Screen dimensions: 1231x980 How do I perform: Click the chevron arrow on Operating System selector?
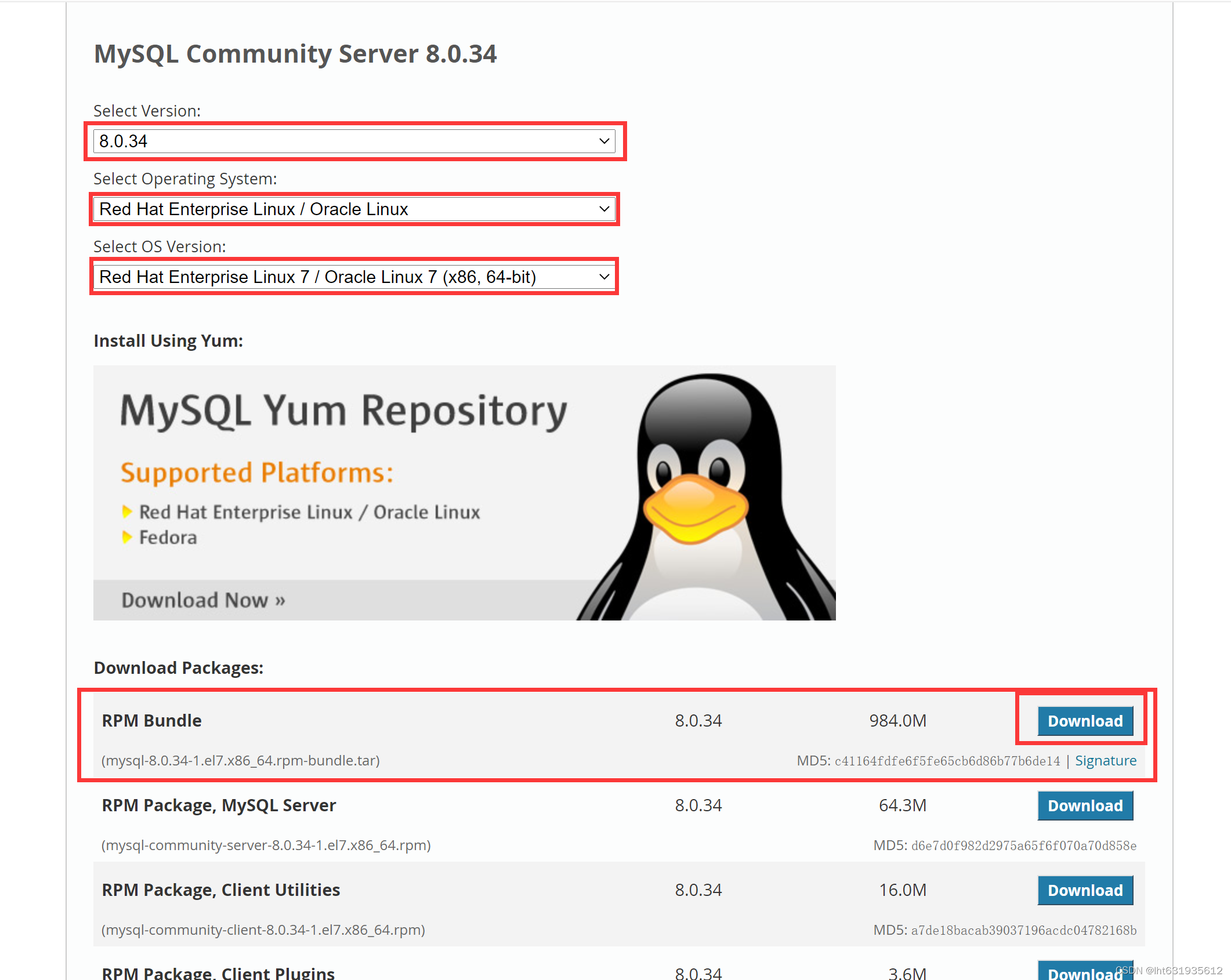coord(604,209)
